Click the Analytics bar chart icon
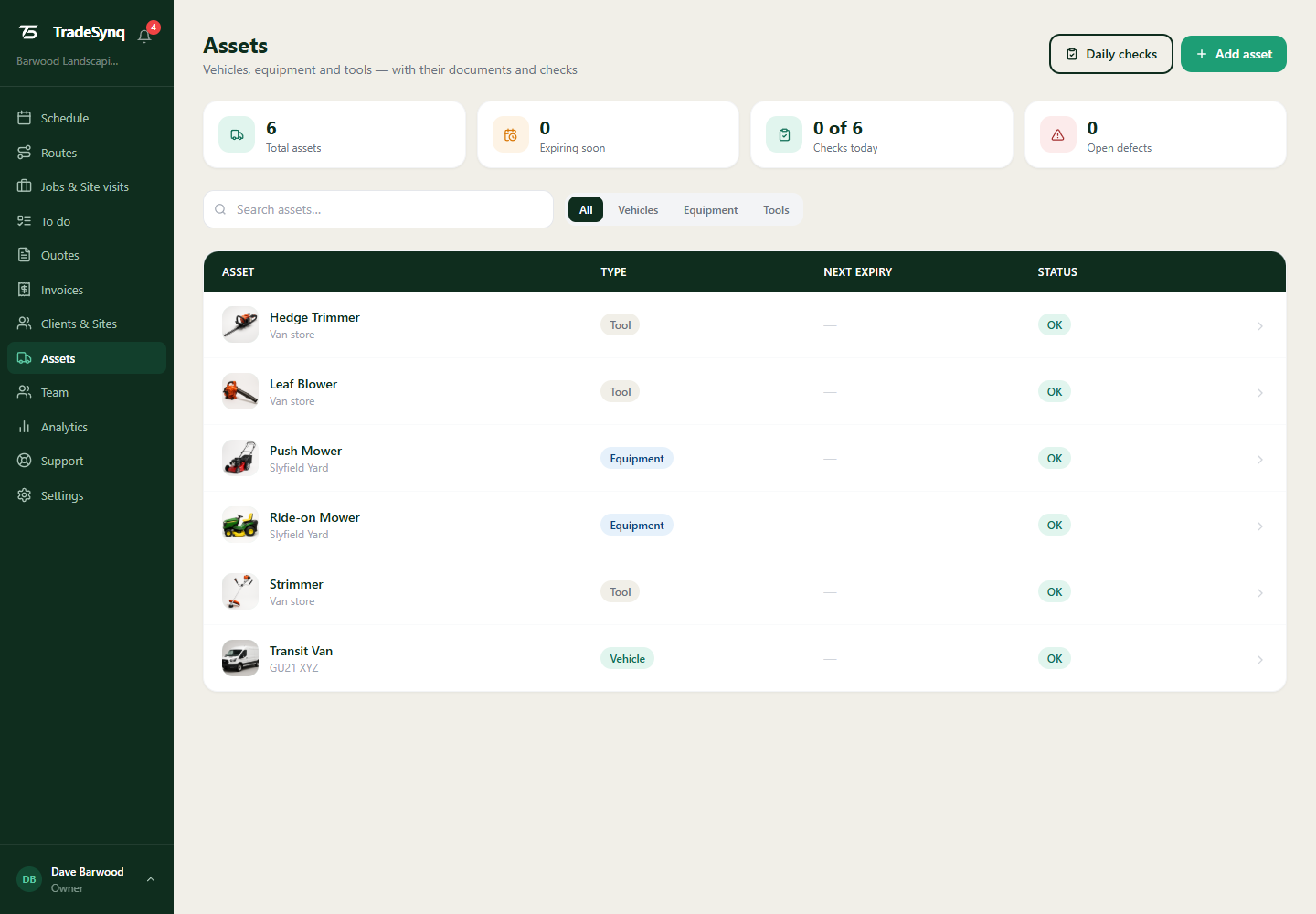This screenshot has width=1316, height=914. point(25,427)
